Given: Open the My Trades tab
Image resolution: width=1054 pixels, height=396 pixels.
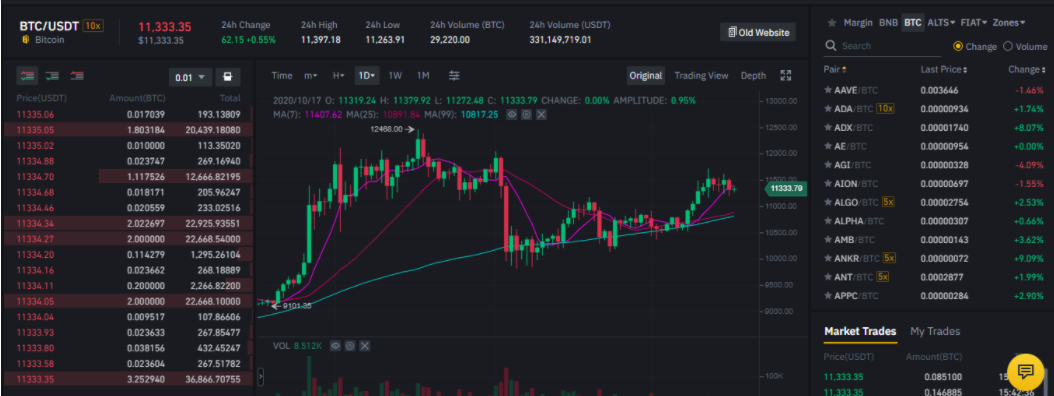Looking at the screenshot, I should (934, 331).
